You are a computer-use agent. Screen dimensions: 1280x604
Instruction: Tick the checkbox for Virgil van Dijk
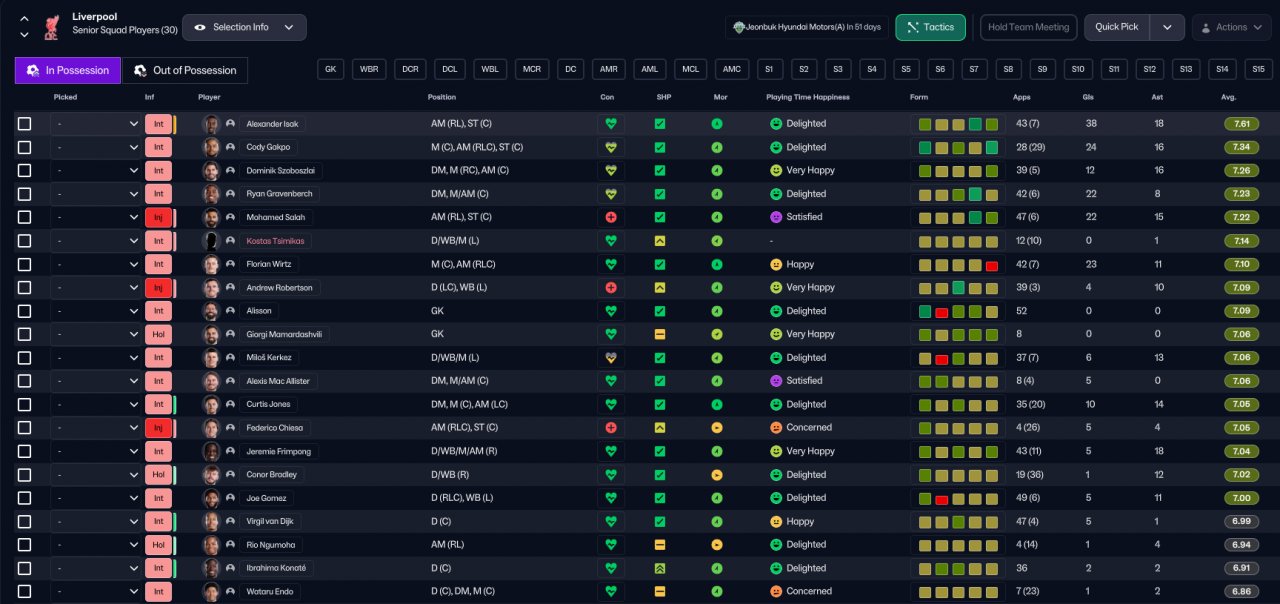pos(25,521)
